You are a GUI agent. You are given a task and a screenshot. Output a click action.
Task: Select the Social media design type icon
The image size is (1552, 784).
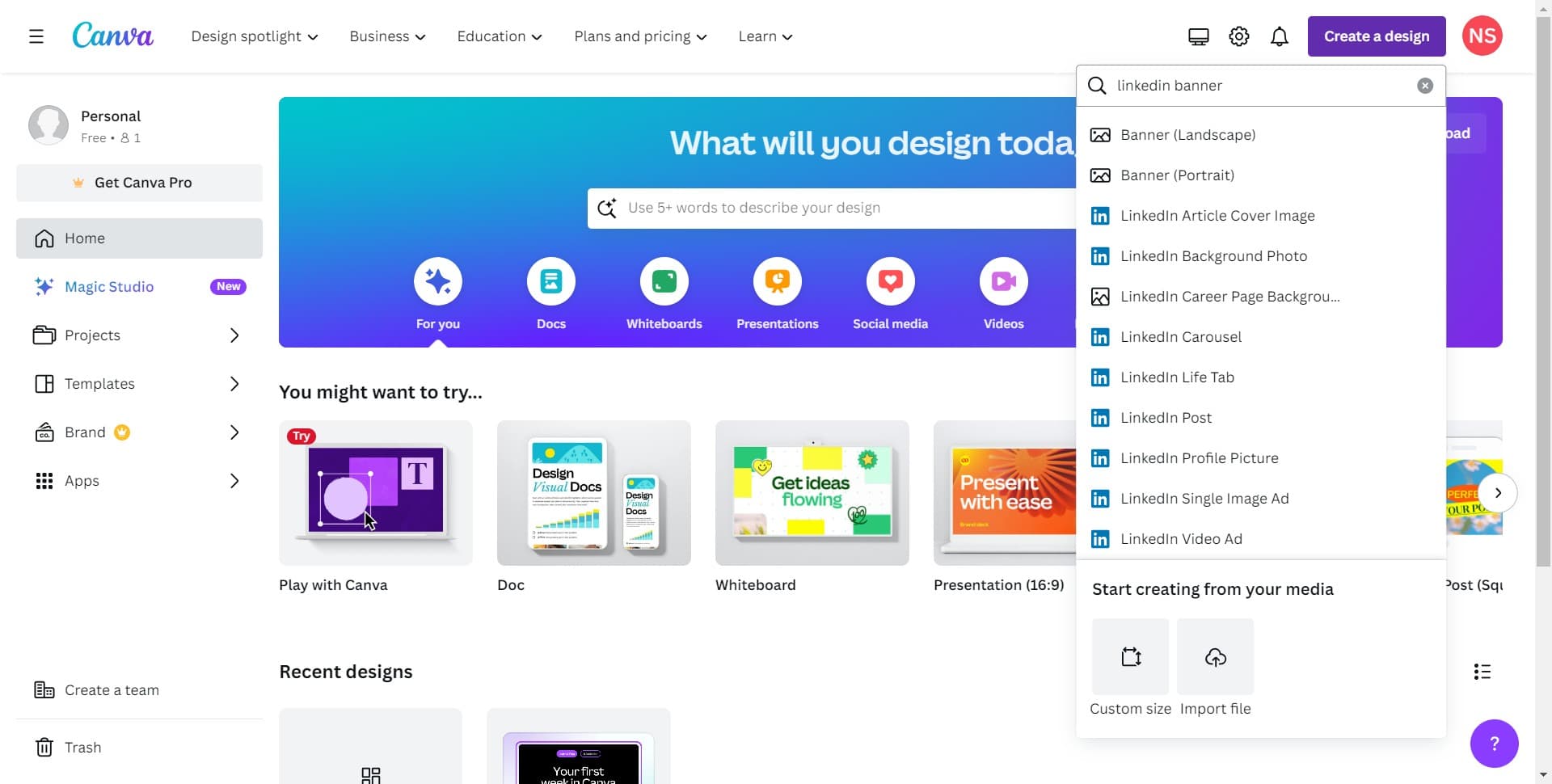[890, 281]
